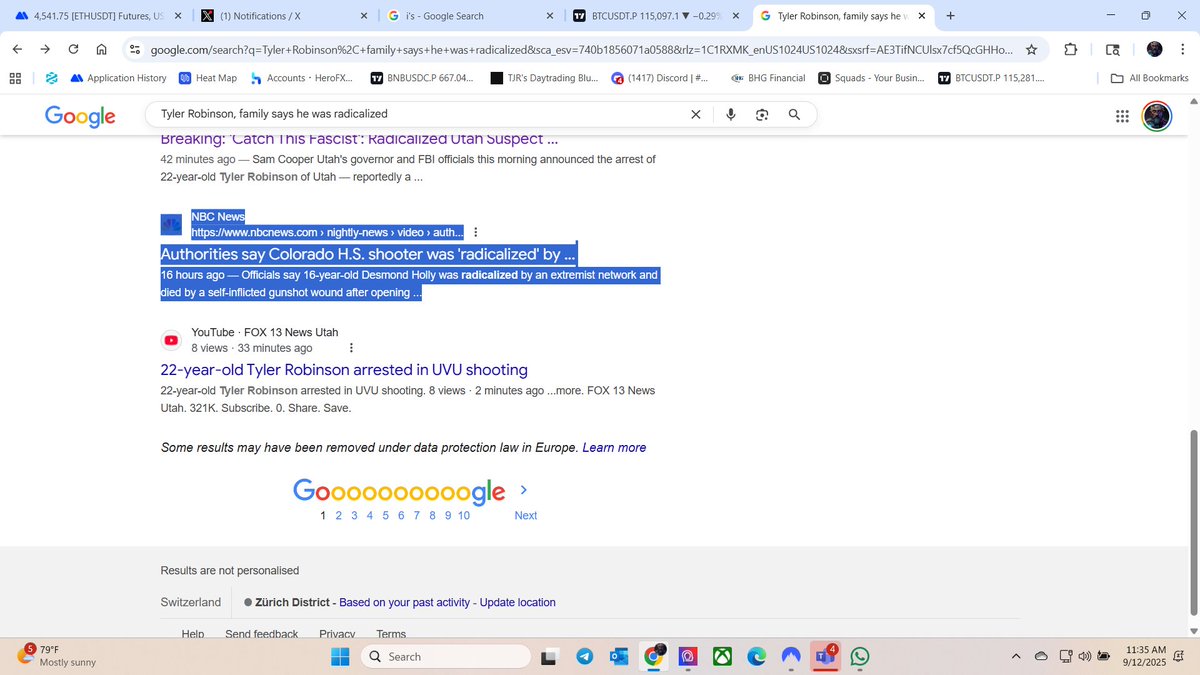
Task: Open the Xbox app from the taskbar
Action: point(722,657)
